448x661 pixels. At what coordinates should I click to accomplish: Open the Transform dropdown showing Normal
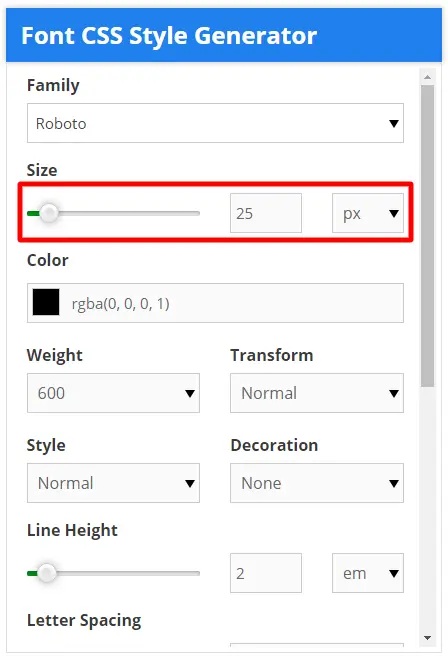pyautogui.click(x=317, y=393)
